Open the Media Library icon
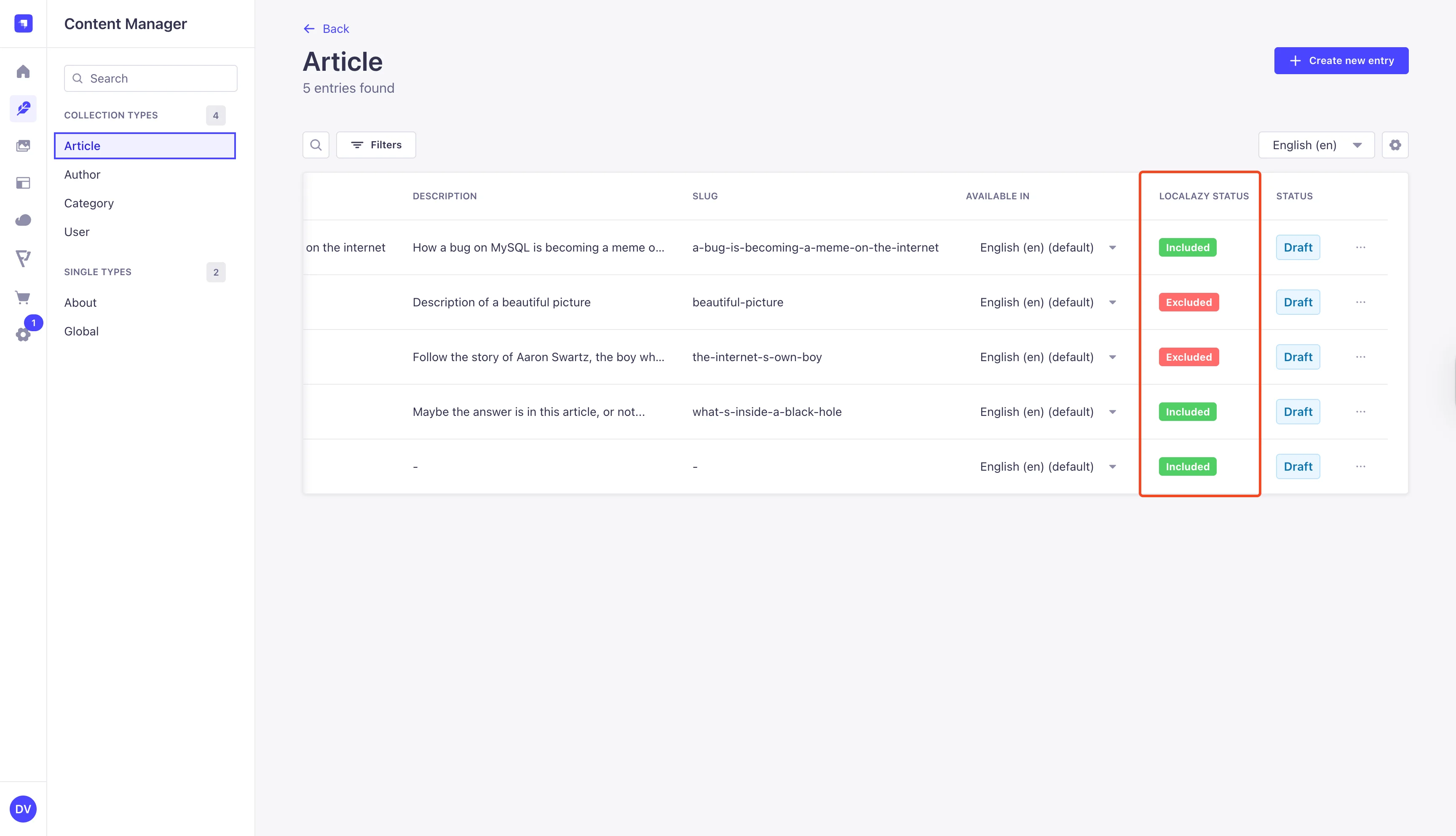Image resolution: width=1456 pixels, height=836 pixels. point(23,145)
